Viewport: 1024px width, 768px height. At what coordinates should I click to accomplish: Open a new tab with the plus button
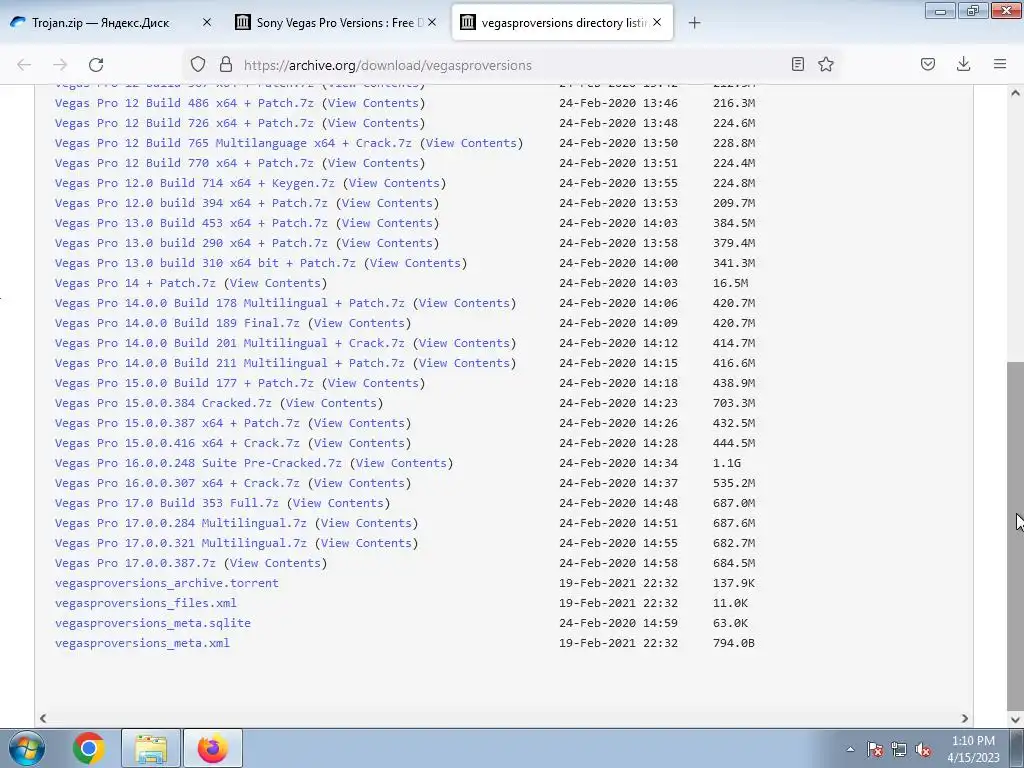(694, 23)
